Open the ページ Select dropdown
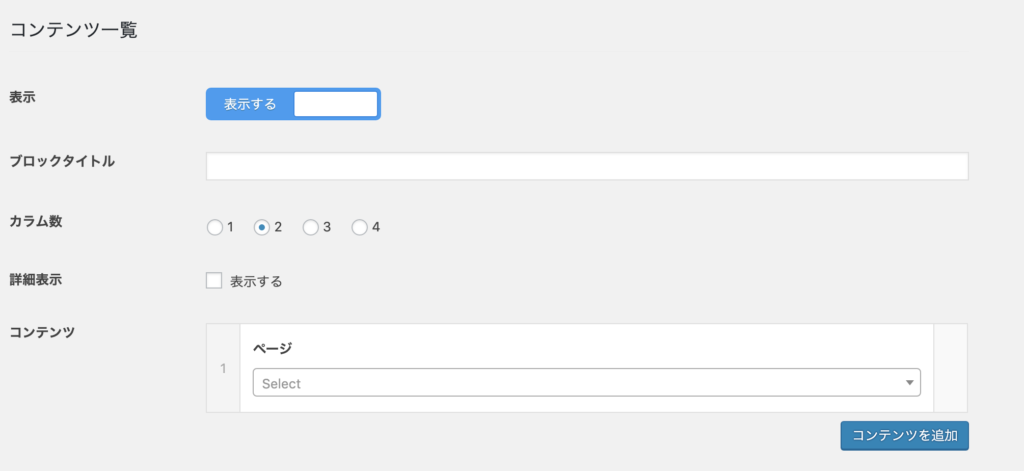Image resolution: width=1024 pixels, height=471 pixels. coord(586,383)
